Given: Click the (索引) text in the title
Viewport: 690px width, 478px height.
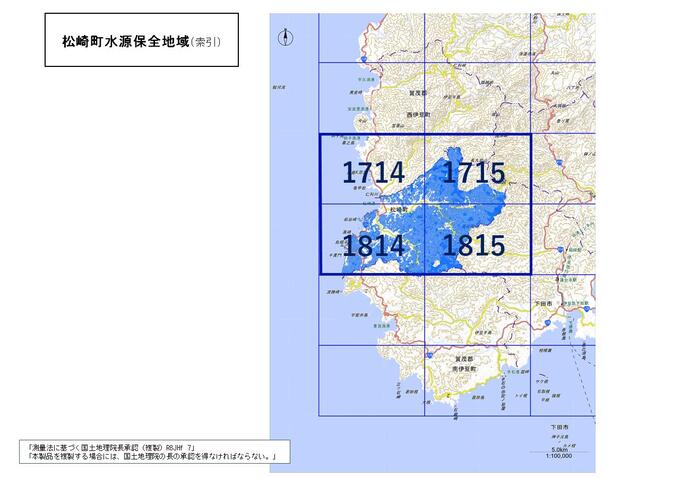Looking at the screenshot, I should coord(206,42).
